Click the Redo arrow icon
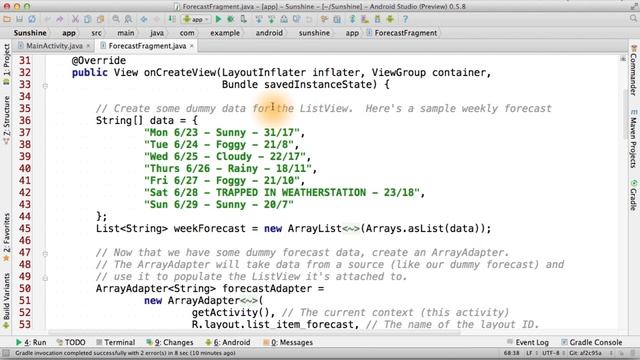The height and width of the screenshot is (360, 640). 60,19
